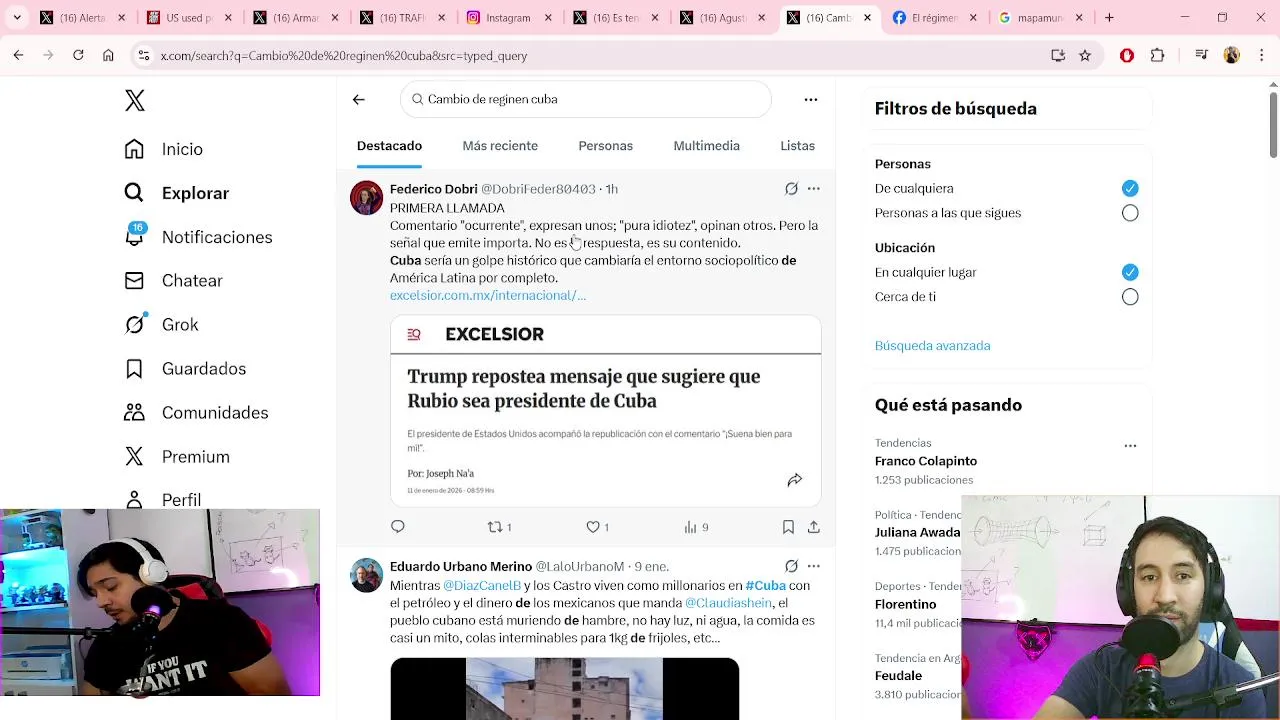Open @Claudiashein mention
This screenshot has height=720, width=1280.
point(728,603)
